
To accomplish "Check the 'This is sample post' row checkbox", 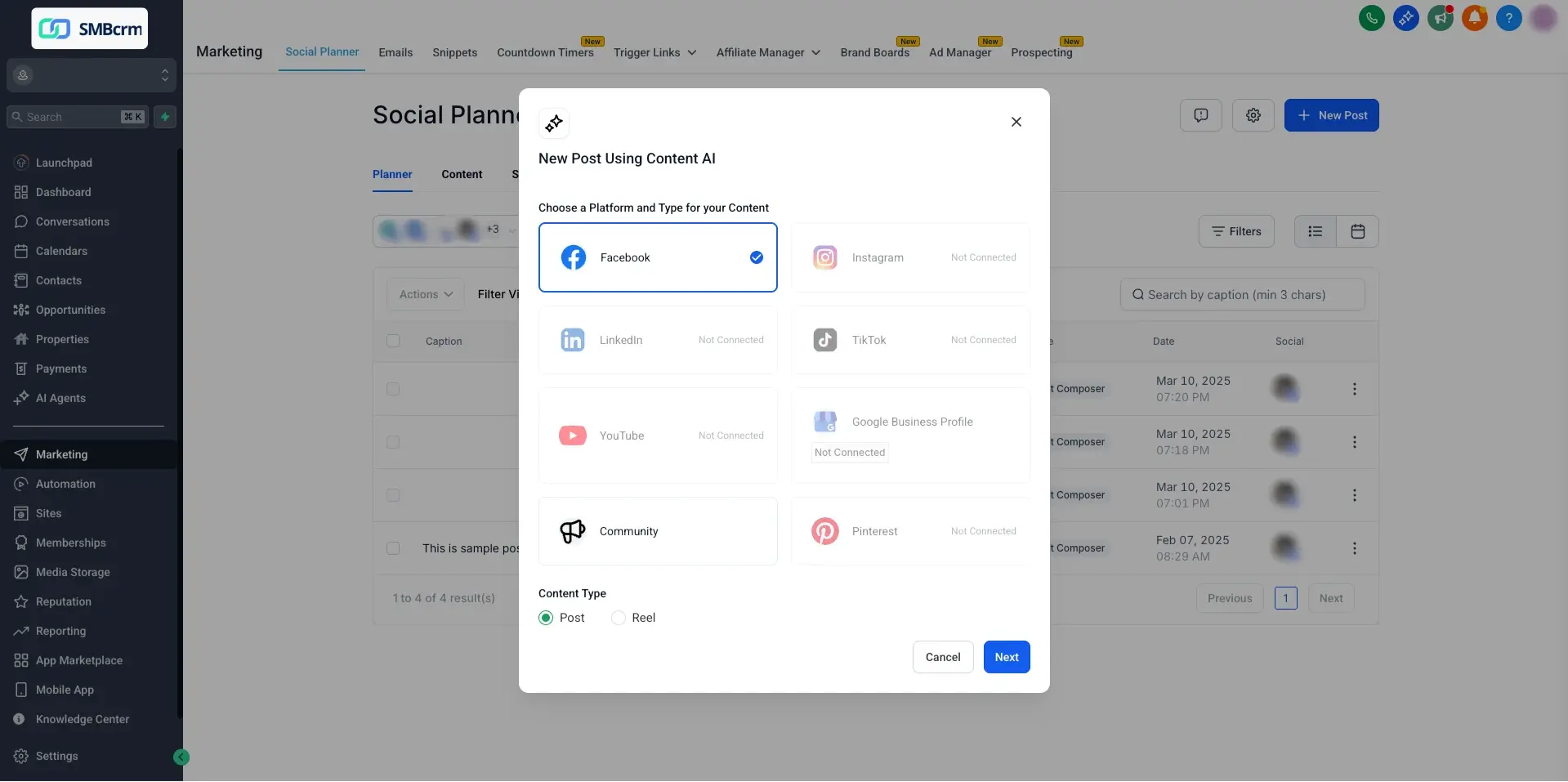I will (393, 548).
